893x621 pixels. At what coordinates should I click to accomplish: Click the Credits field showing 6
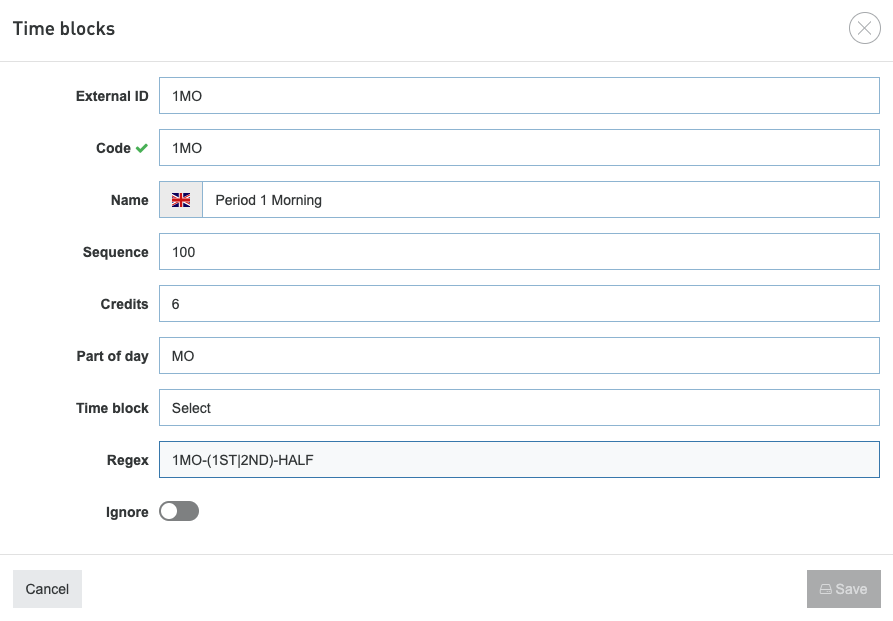(519, 304)
